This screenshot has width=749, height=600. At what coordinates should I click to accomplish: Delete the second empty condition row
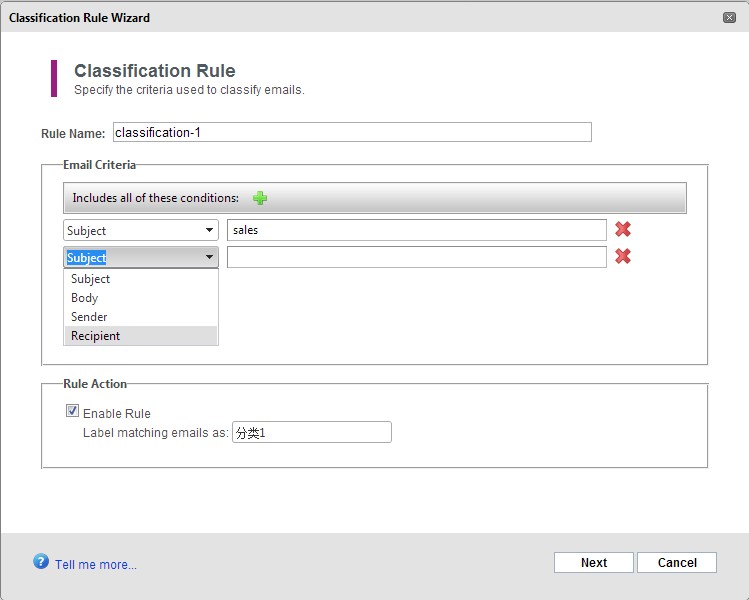pyautogui.click(x=623, y=257)
